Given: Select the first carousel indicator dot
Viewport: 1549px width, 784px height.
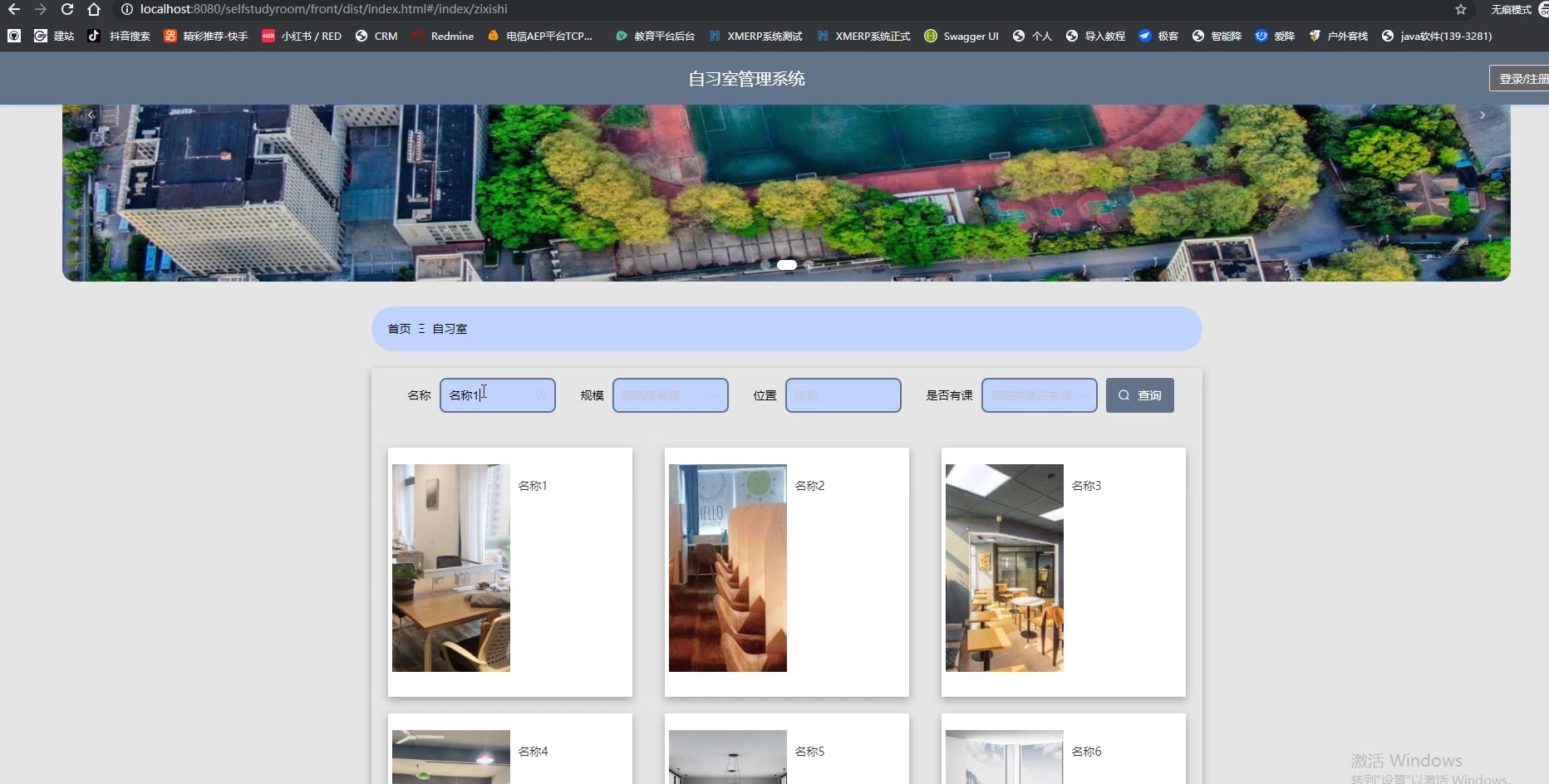Looking at the screenshot, I should coord(765,265).
